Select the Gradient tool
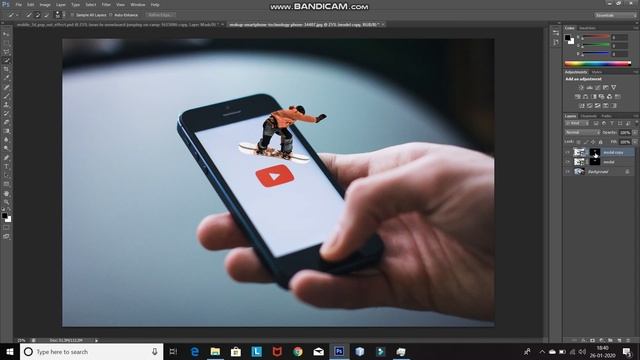Screen dimensions: 640x360 (6, 131)
